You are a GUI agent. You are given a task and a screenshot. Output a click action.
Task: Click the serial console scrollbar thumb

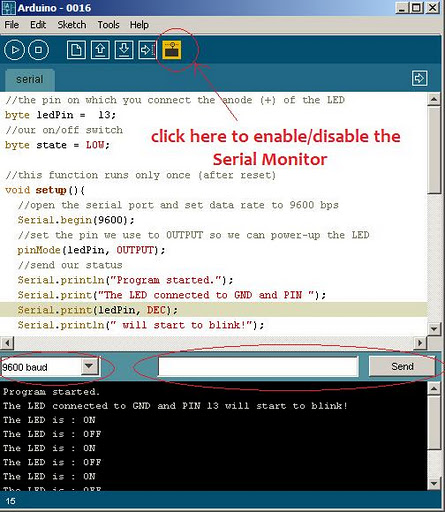[434, 422]
